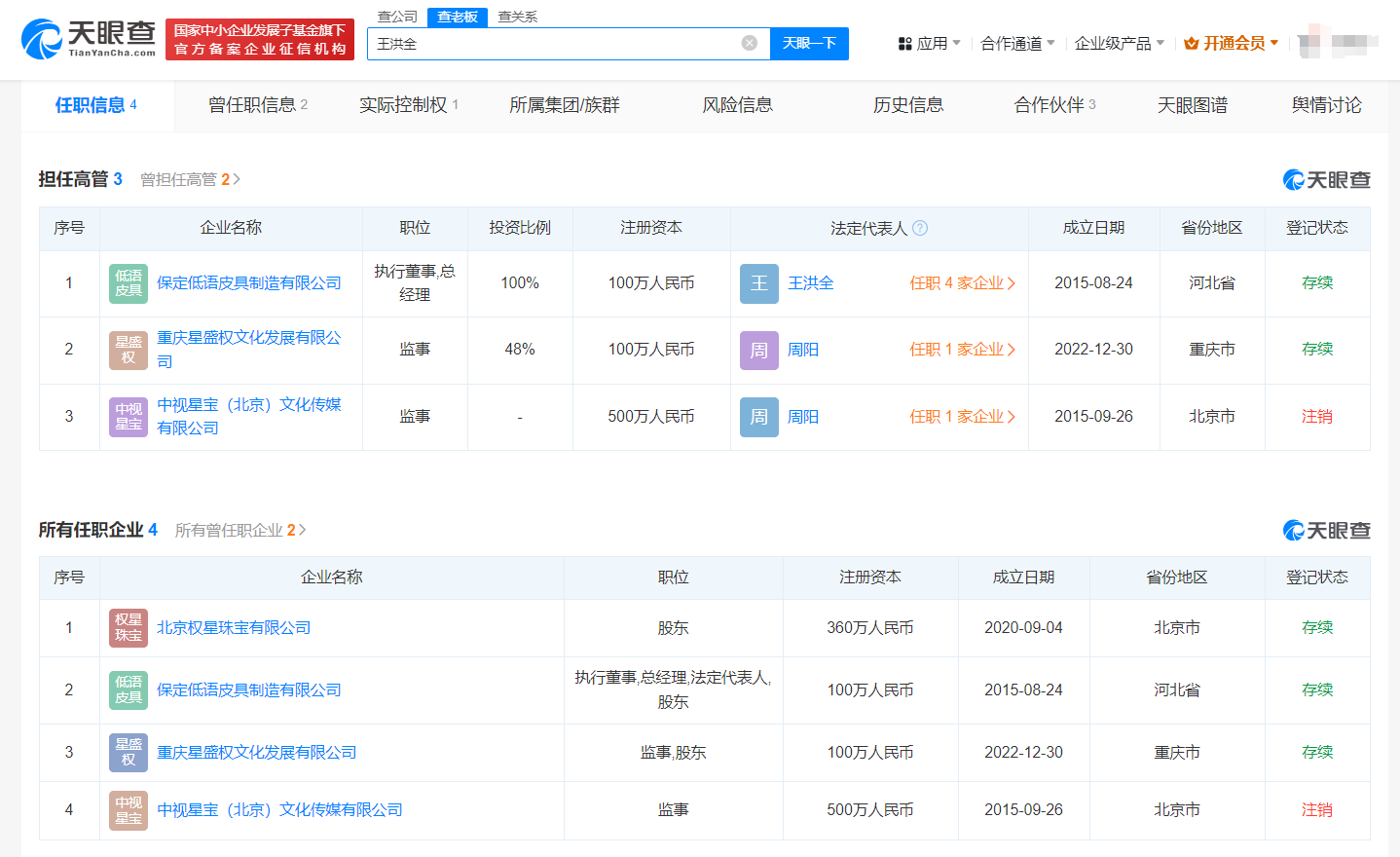The width and height of the screenshot is (1400, 857).
Task: Click the 周 avatar in row two
Action: pos(758,350)
